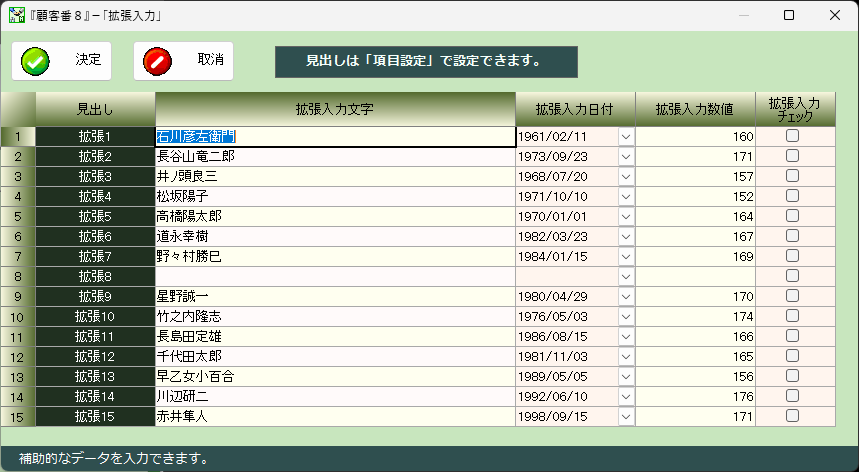The image size is (859, 472).
Task: Click the 見出しは「項目設定」で設定できます banner
Action: click(426, 62)
